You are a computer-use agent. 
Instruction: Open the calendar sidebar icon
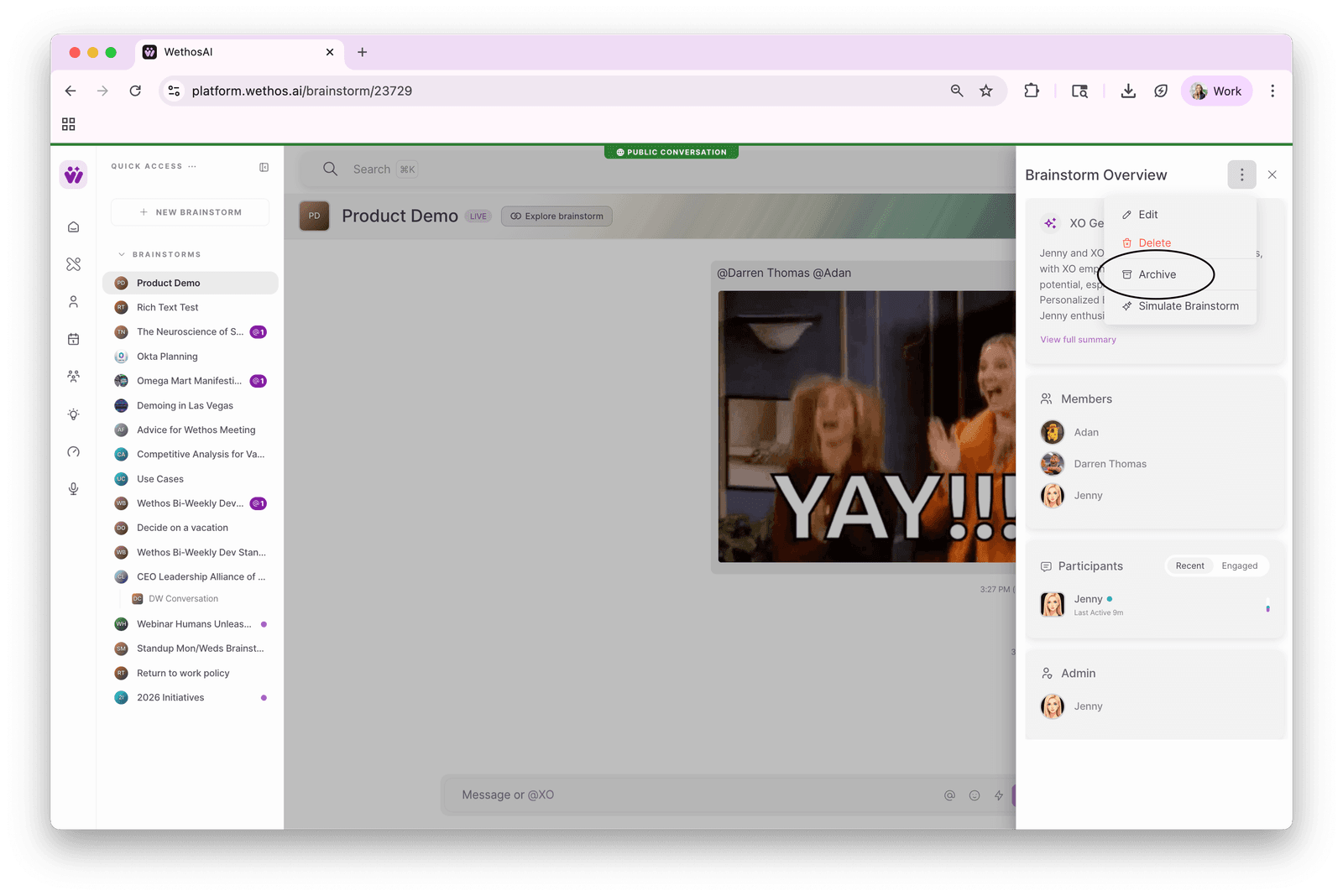(x=74, y=339)
